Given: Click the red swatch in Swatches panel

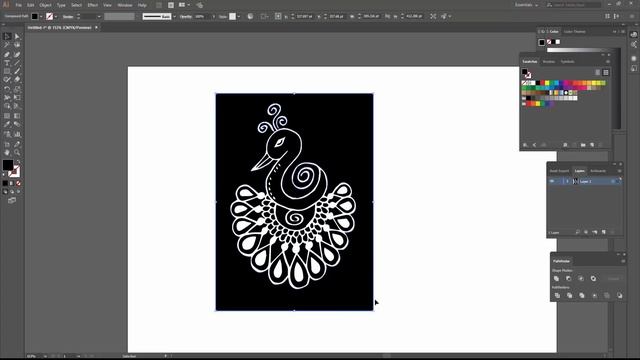Looking at the screenshot, I should click(x=542, y=83).
